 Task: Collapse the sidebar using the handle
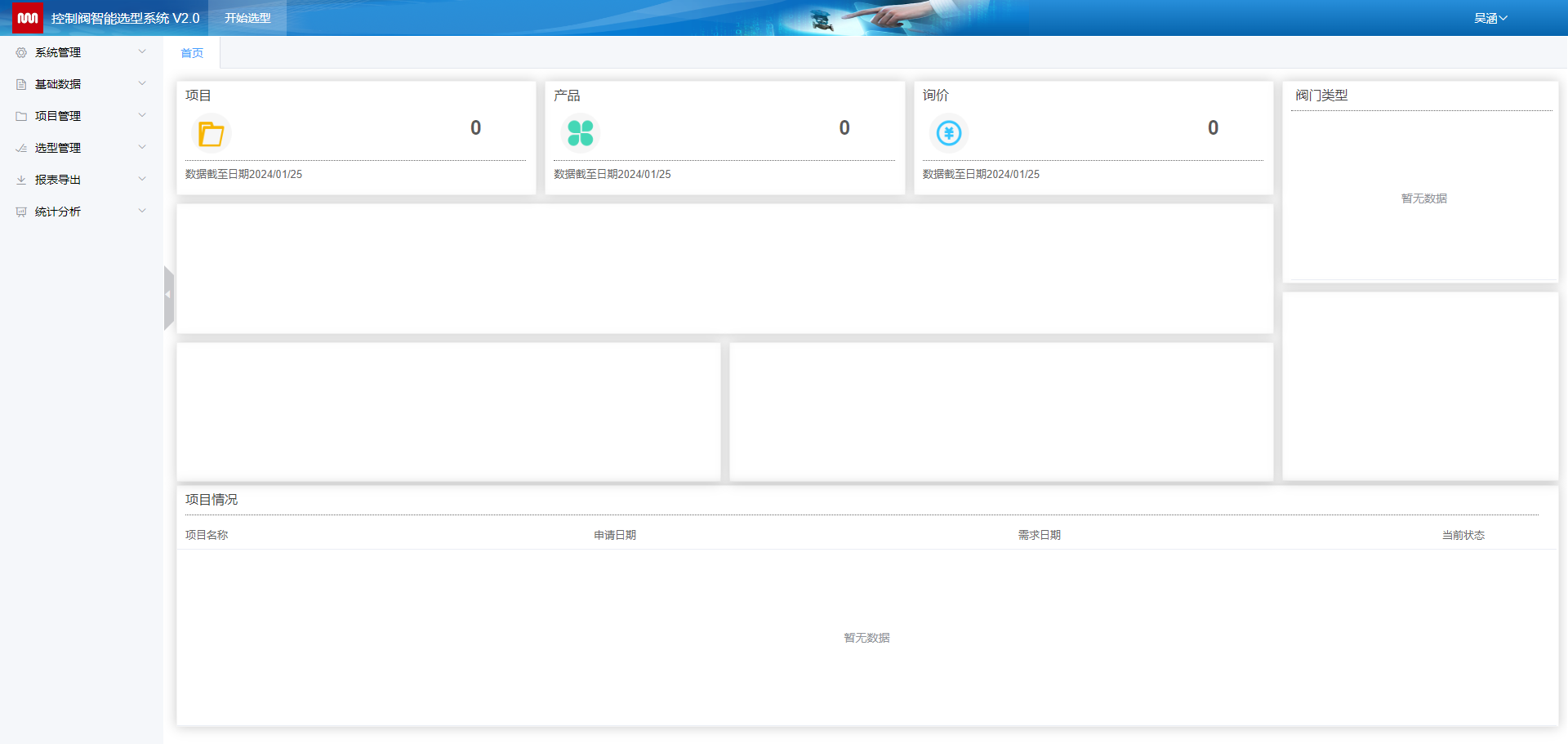click(168, 295)
